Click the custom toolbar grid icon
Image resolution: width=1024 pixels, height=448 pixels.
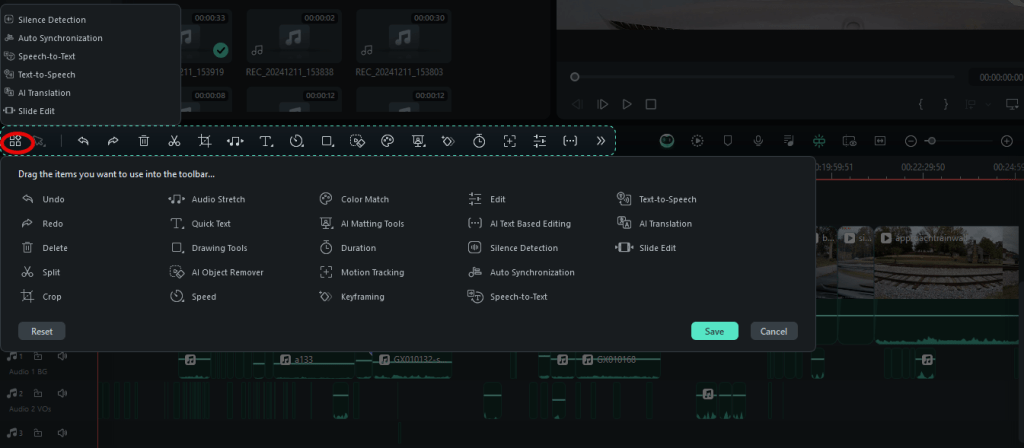coord(16,142)
